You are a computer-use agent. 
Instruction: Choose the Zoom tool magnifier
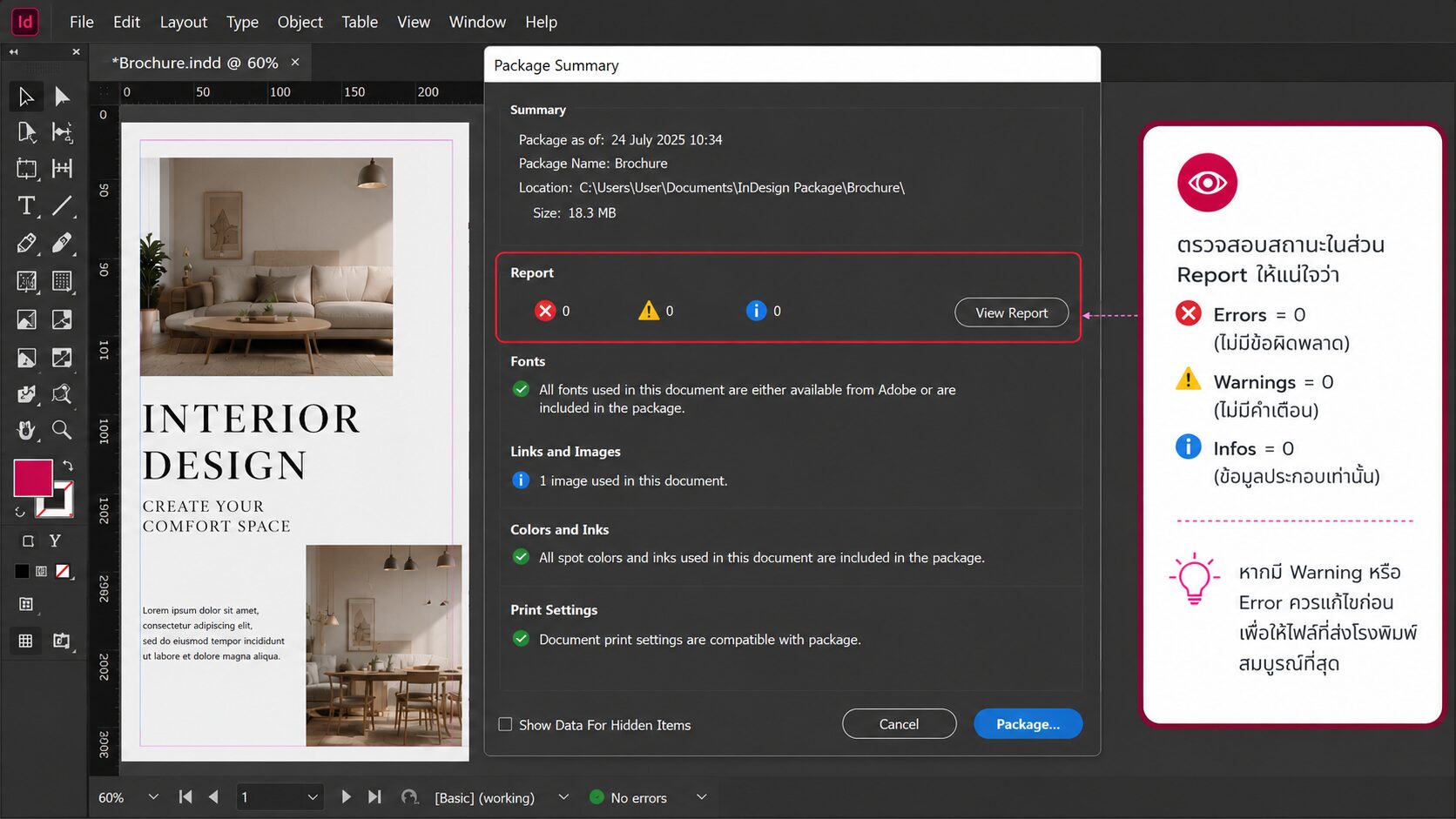(x=62, y=429)
